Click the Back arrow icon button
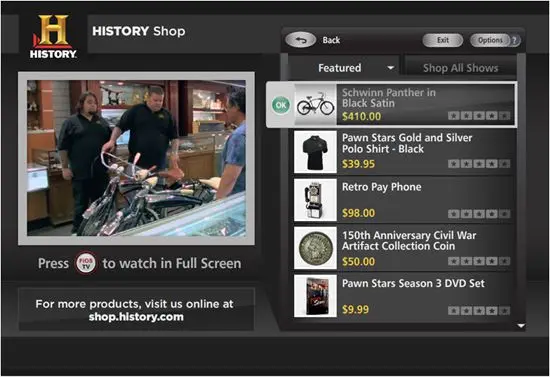This screenshot has height=377, width=550. 301,40
